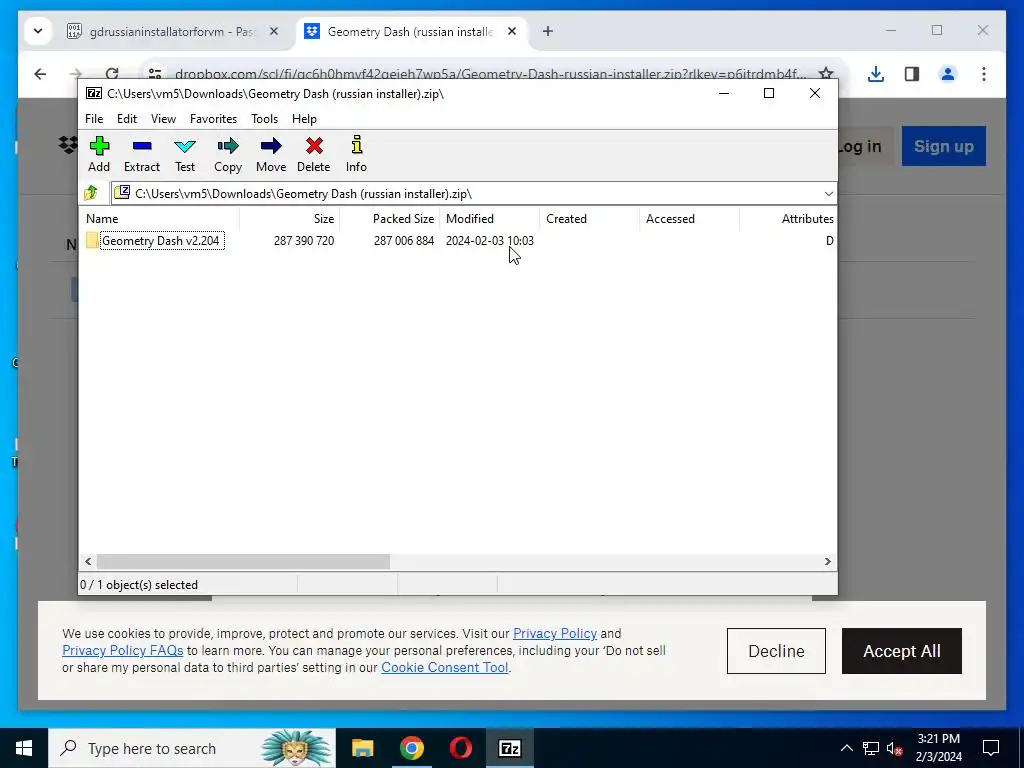1024x768 pixels.
Task: Decline cookies on Dropbox page
Action: [776, 651]
